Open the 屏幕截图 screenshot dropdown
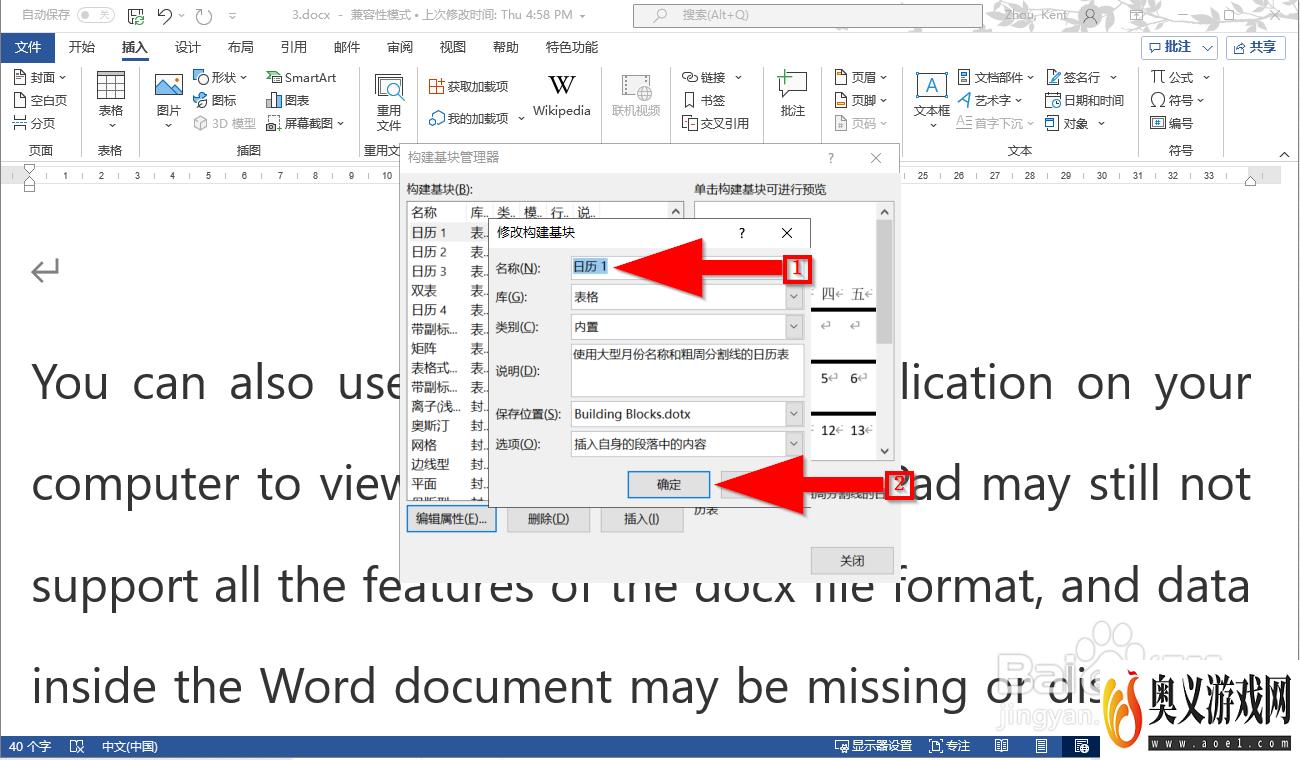The image size is (1300, 760). tap(305, 123)
